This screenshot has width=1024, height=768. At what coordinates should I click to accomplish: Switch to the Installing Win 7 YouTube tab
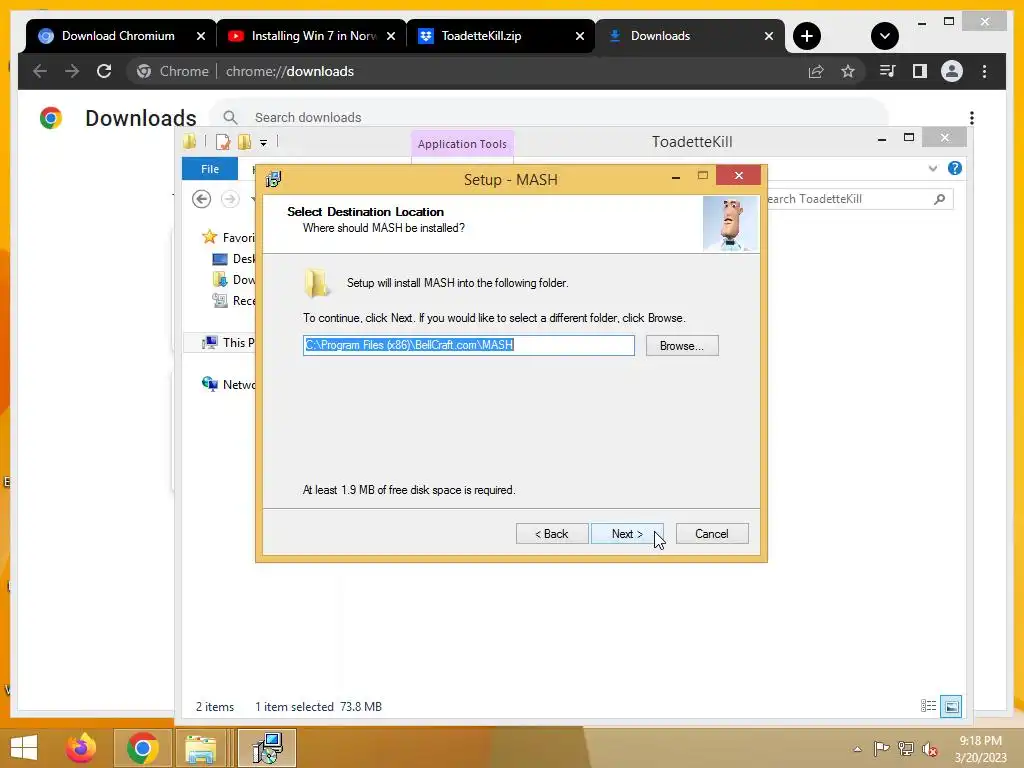[313, 36]
